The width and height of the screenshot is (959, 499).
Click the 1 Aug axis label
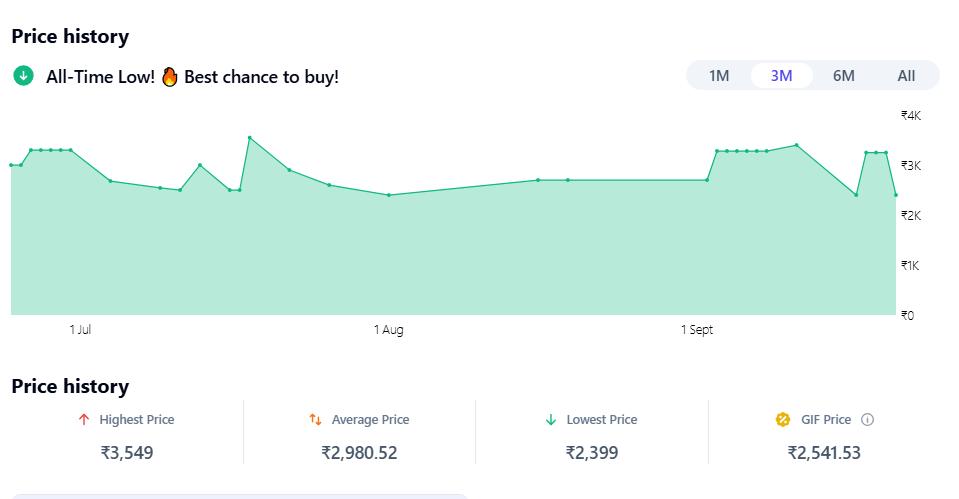pyautogui.click(x=389, y=330)
